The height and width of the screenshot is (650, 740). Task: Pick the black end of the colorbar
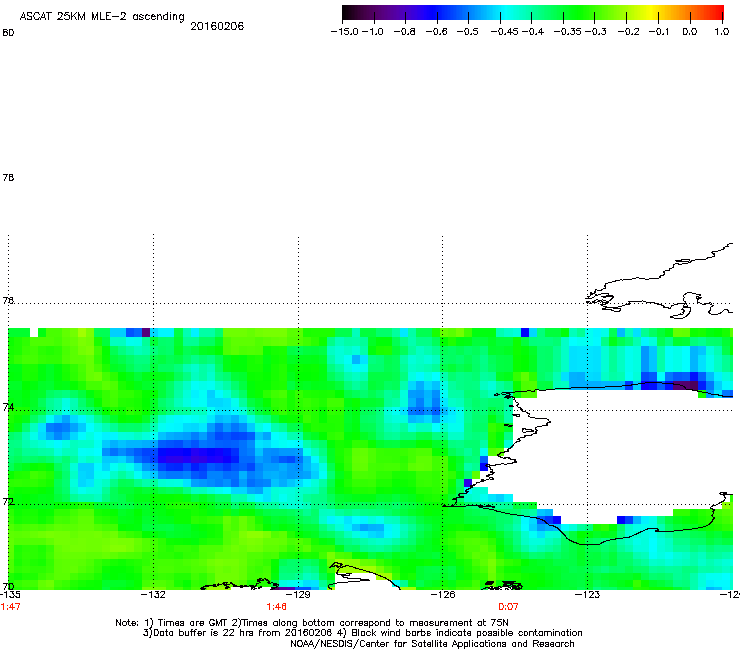tap(349, 13)
